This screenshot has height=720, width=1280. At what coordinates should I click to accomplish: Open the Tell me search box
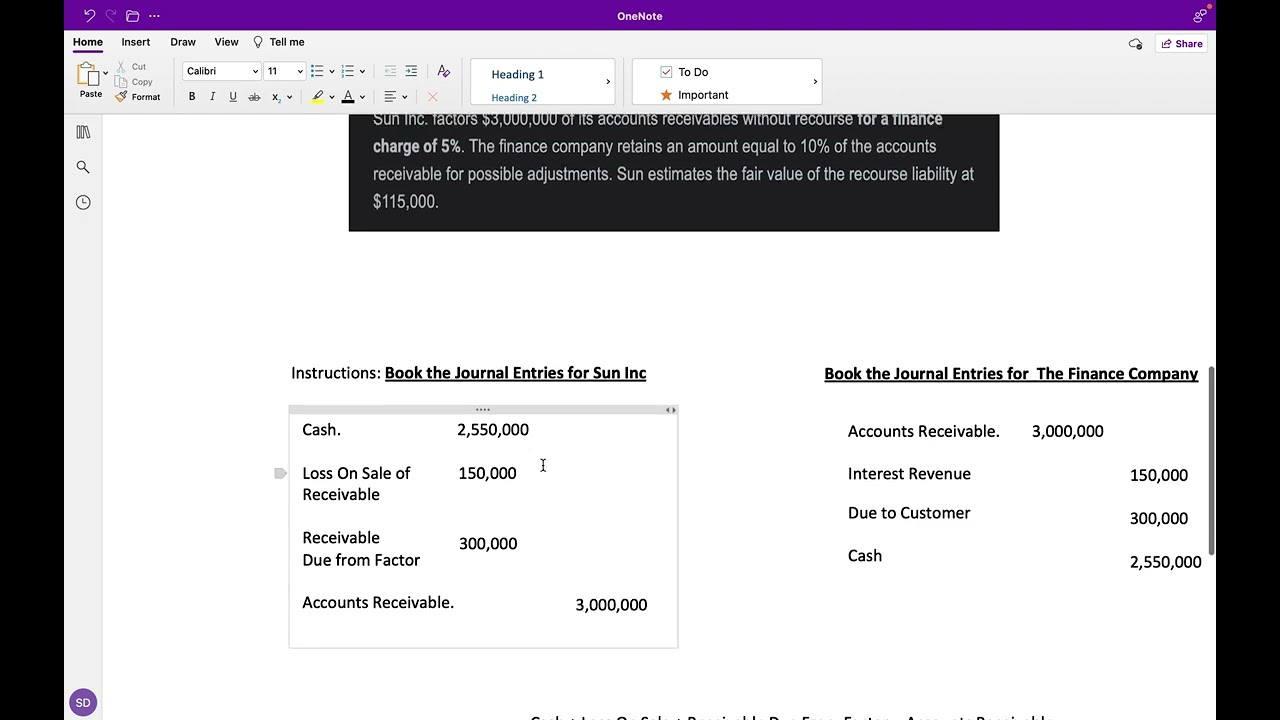click(x=279, y=42)
